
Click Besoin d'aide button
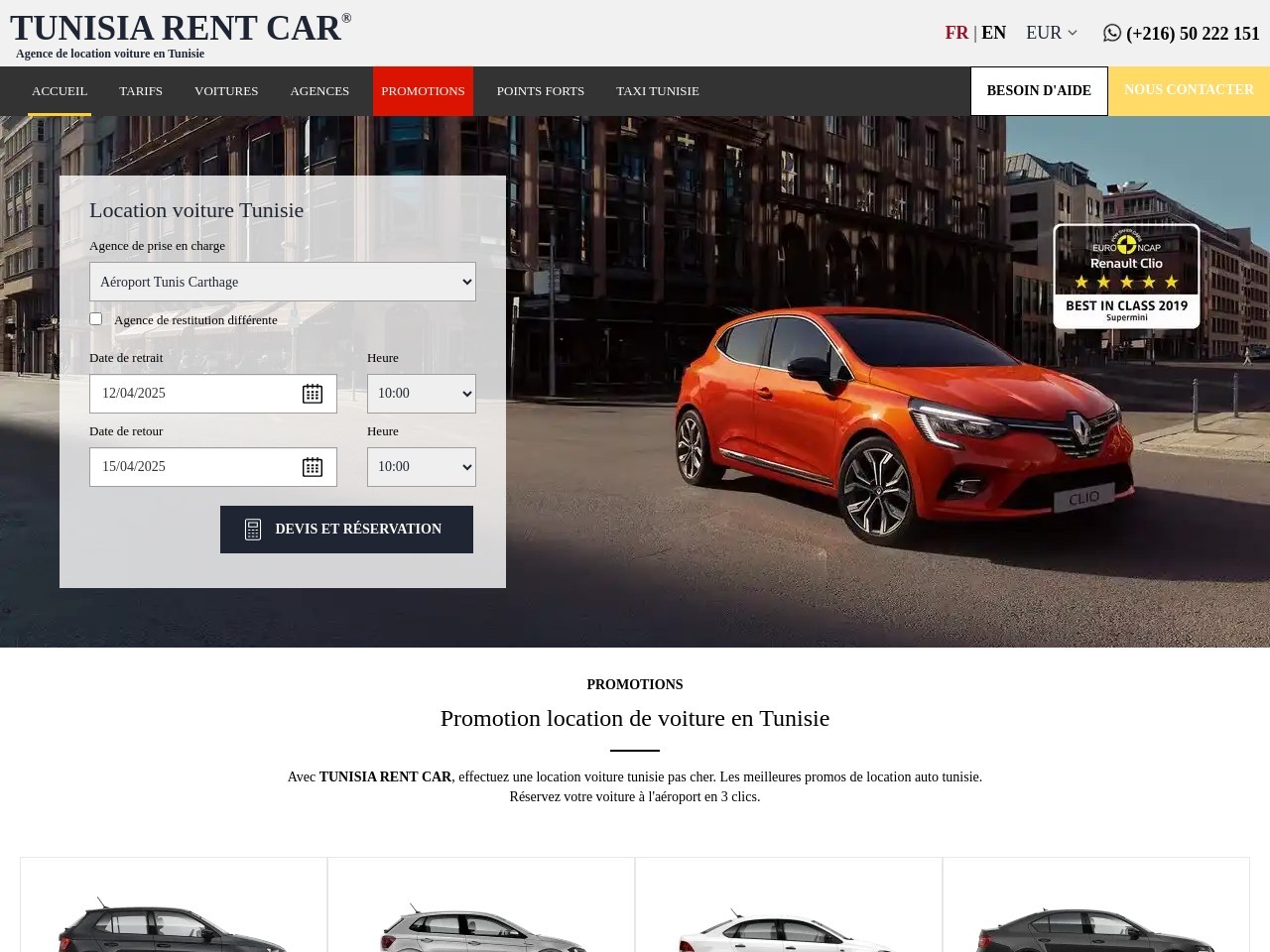pyautogui.click(x=1039, y=91)
